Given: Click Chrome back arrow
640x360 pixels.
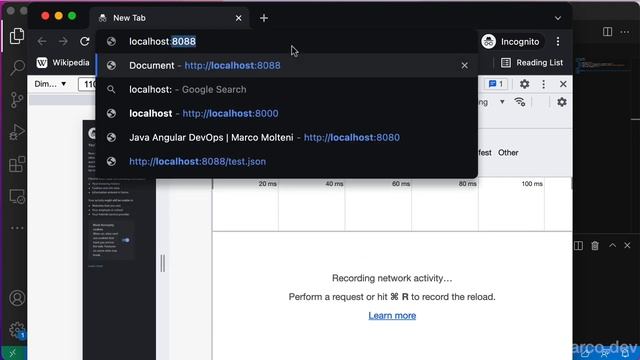Looking at the screenshot, I should 42,41.
